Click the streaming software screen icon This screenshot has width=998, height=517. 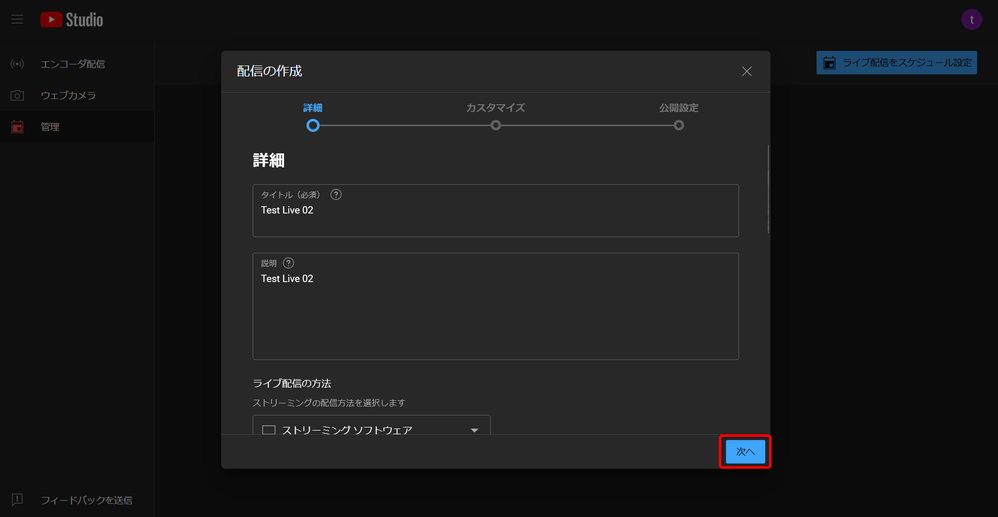tap(269, 430)
